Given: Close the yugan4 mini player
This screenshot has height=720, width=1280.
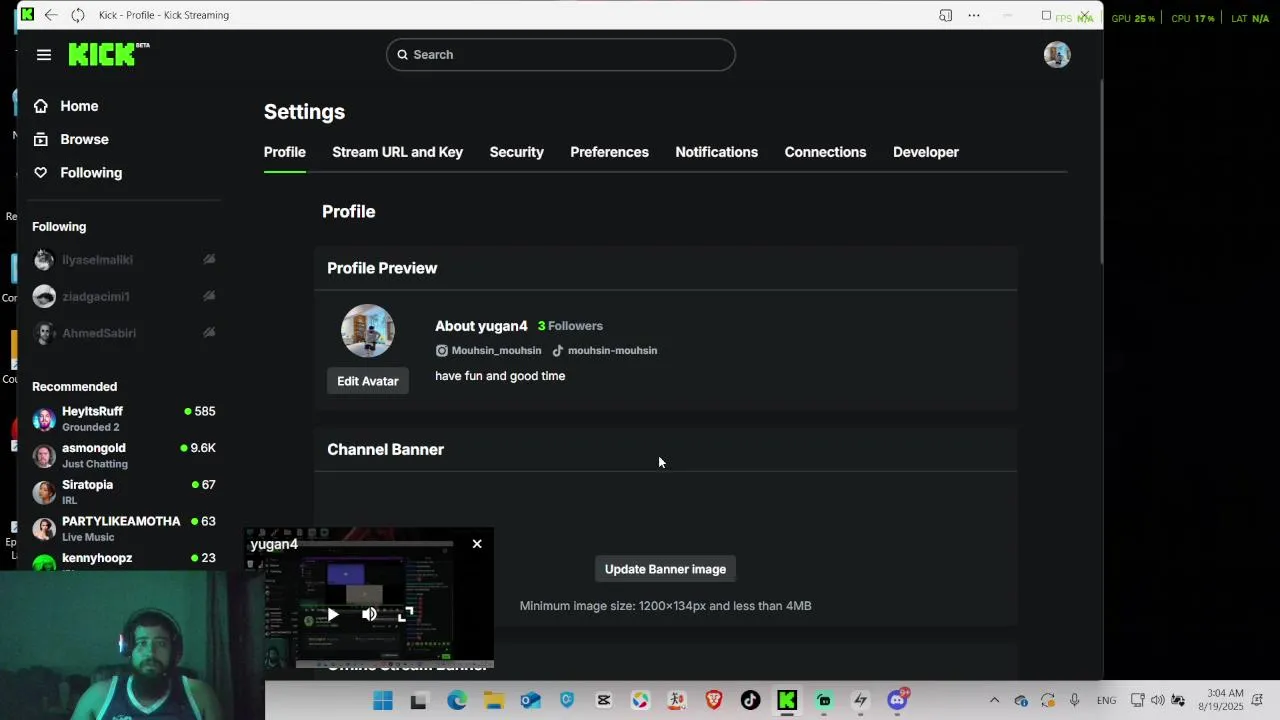Looking at the screenshot, I should (x=477, y=544).
